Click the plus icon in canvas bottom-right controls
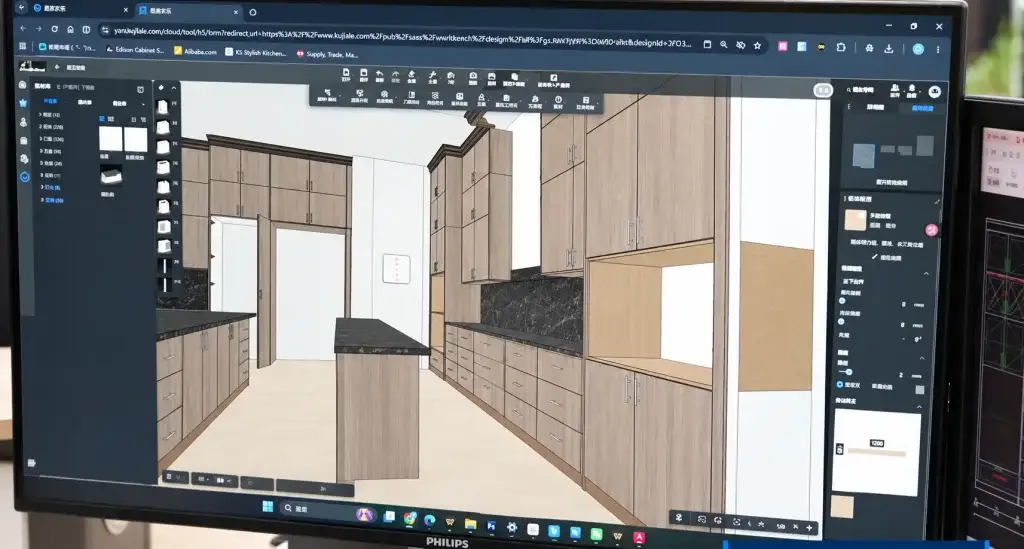 (809, 527)
